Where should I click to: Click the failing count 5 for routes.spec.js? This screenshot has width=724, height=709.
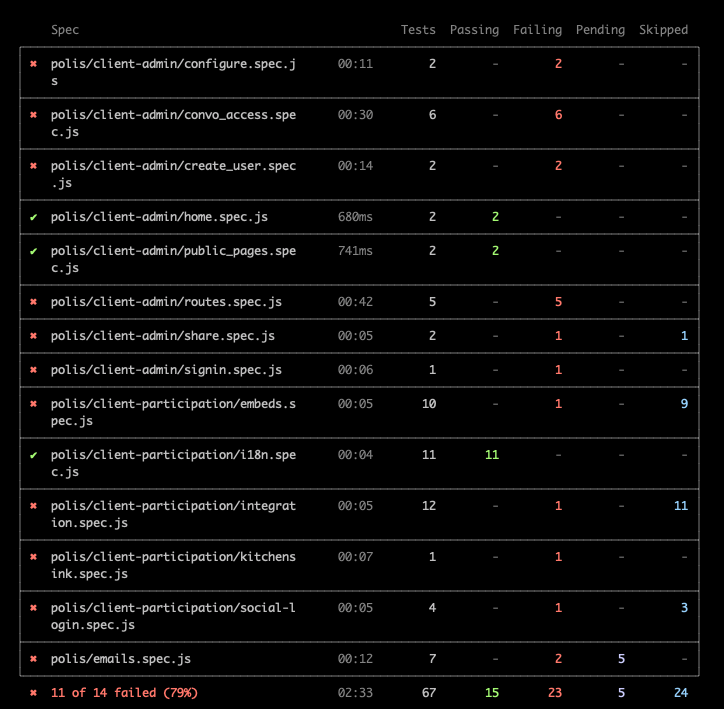point(558,302)
